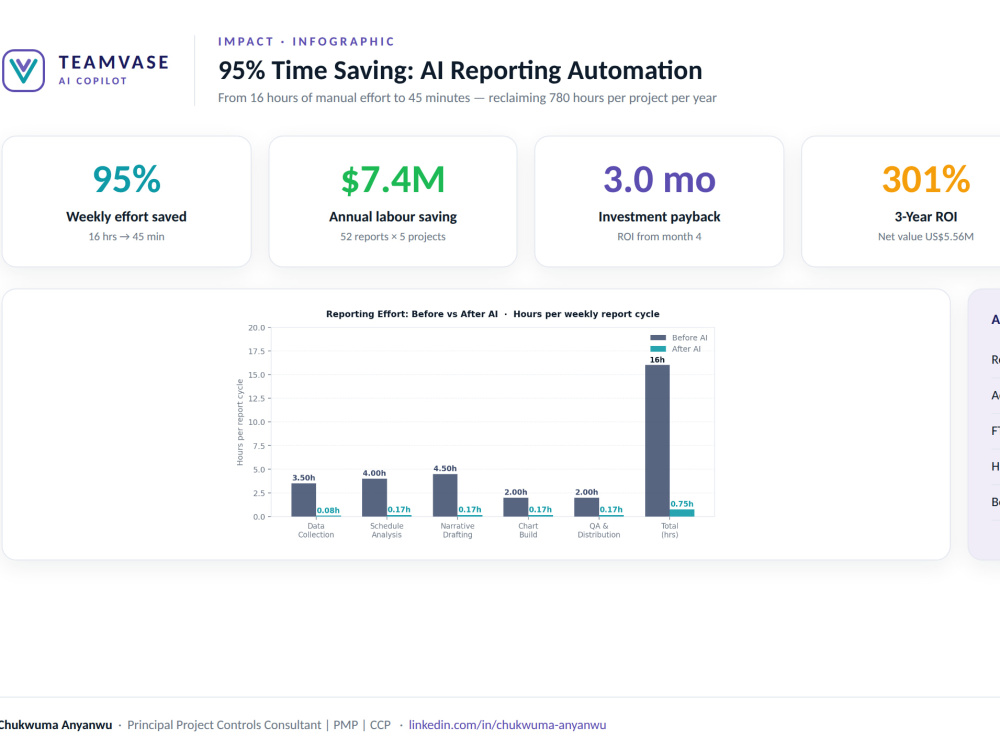
Task: Click the Investment payback label
Action: [659, 217]
